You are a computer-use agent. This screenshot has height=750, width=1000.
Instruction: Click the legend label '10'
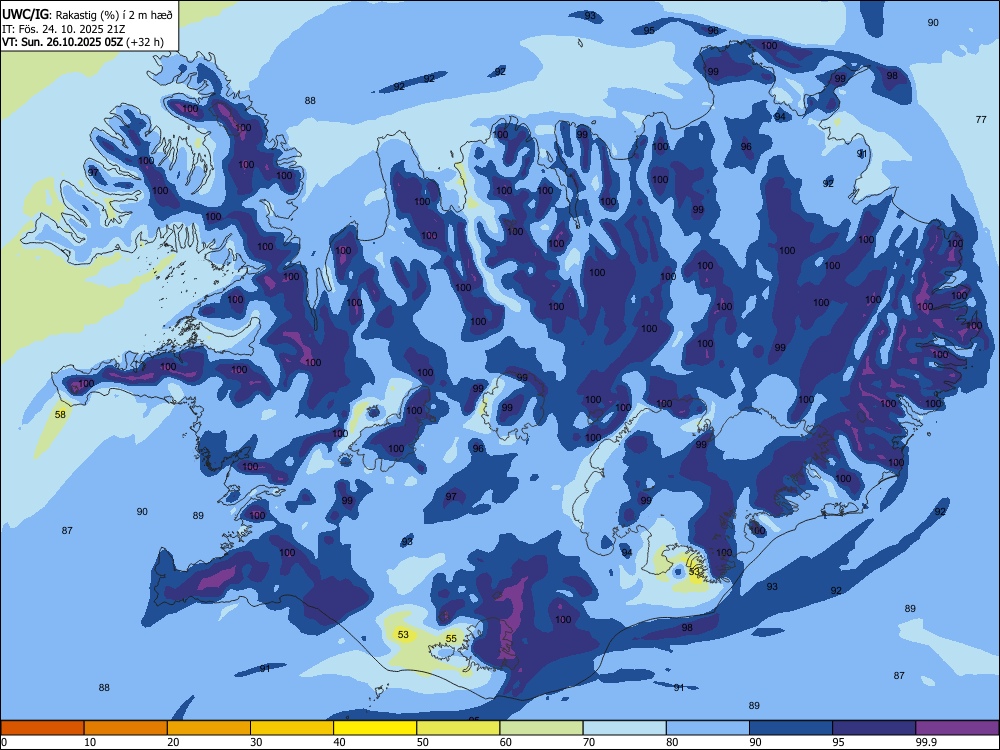pos(90,742)
